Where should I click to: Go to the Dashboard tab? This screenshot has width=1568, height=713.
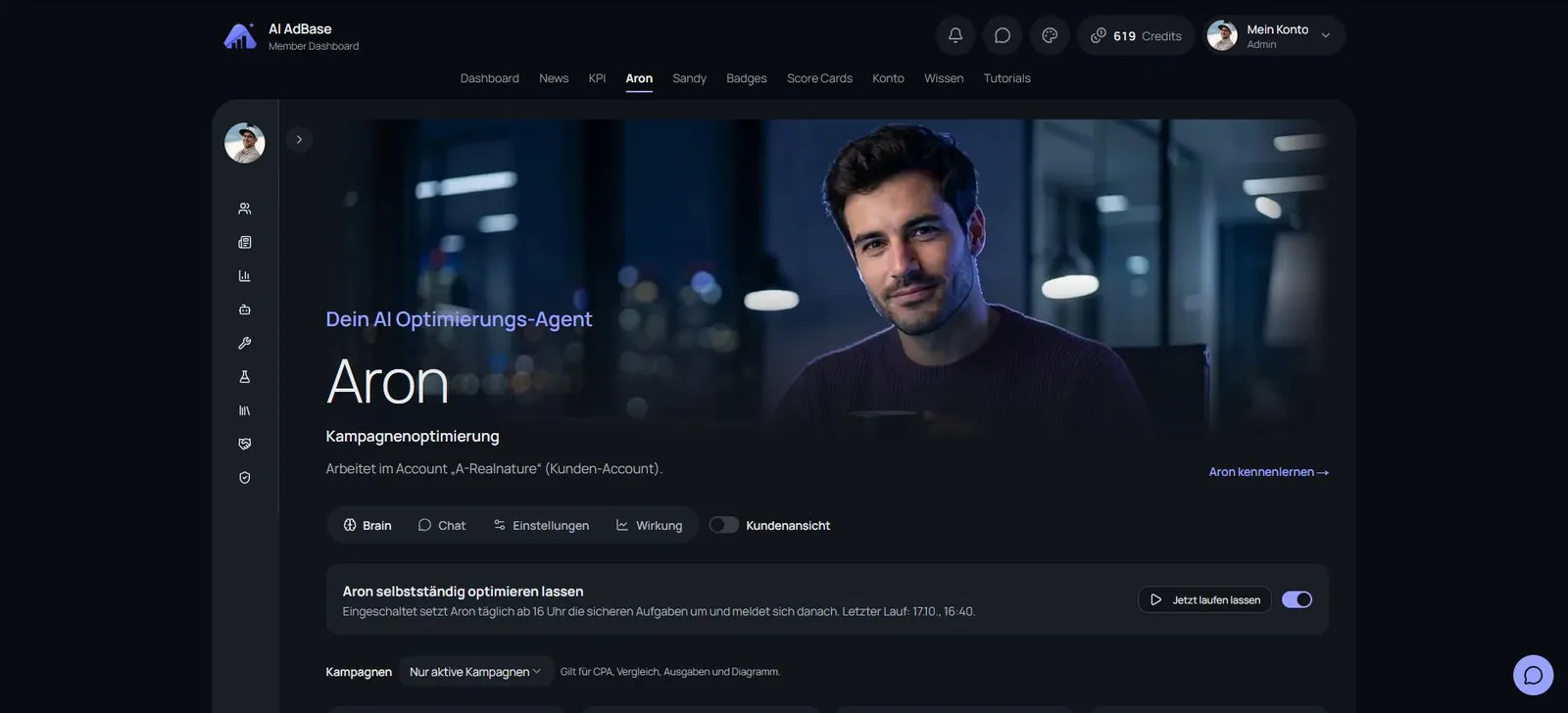click(490, 78)
